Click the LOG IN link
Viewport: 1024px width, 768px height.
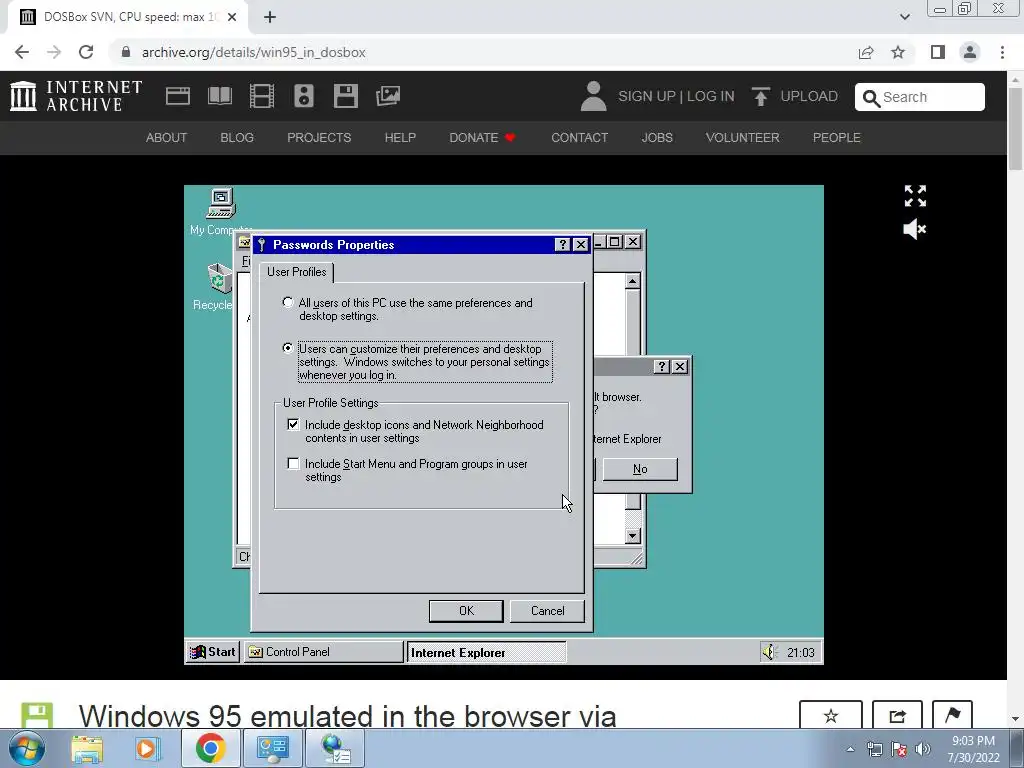coord(711,97)
